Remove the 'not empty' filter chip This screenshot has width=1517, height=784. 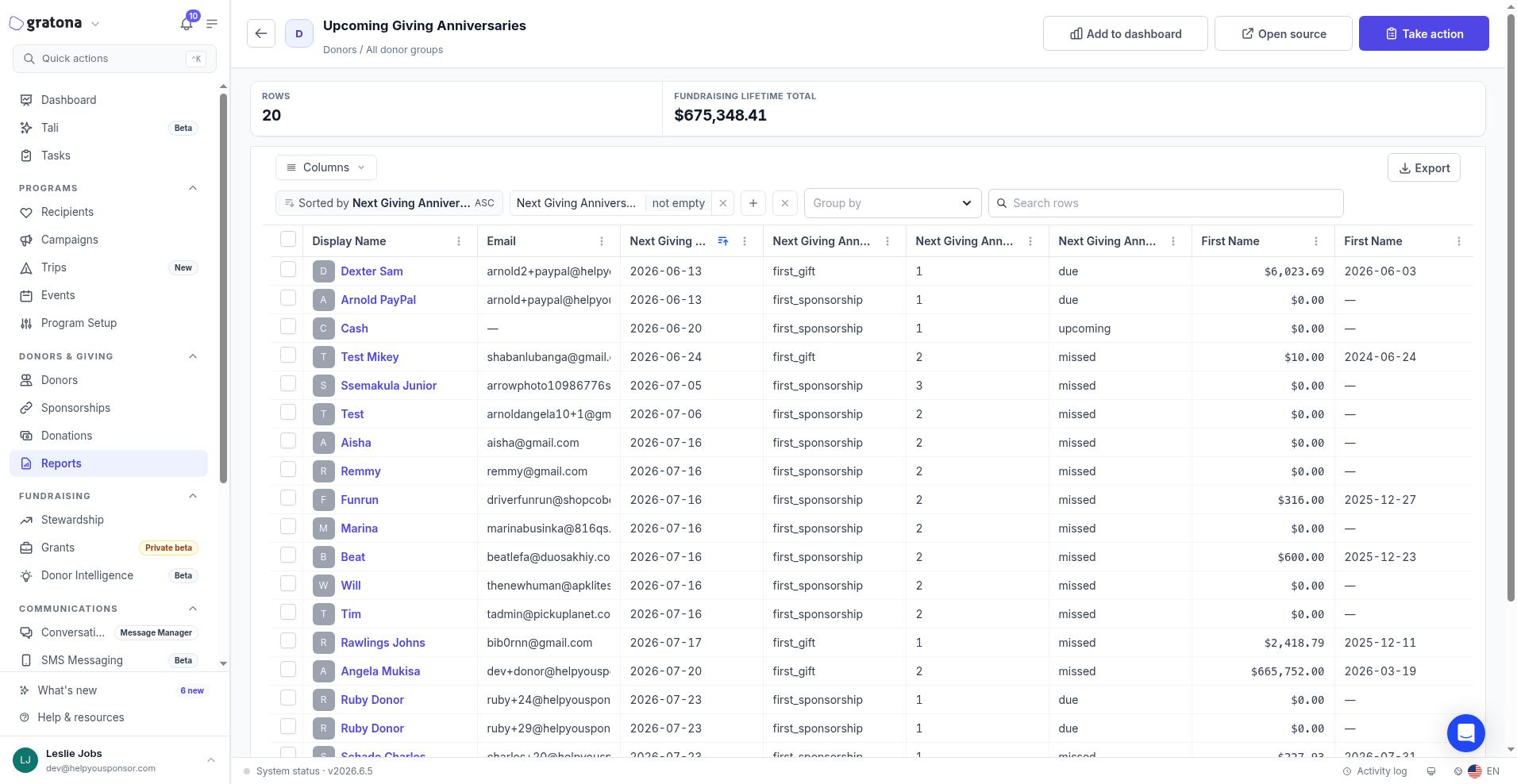click(x=723, y=203)
